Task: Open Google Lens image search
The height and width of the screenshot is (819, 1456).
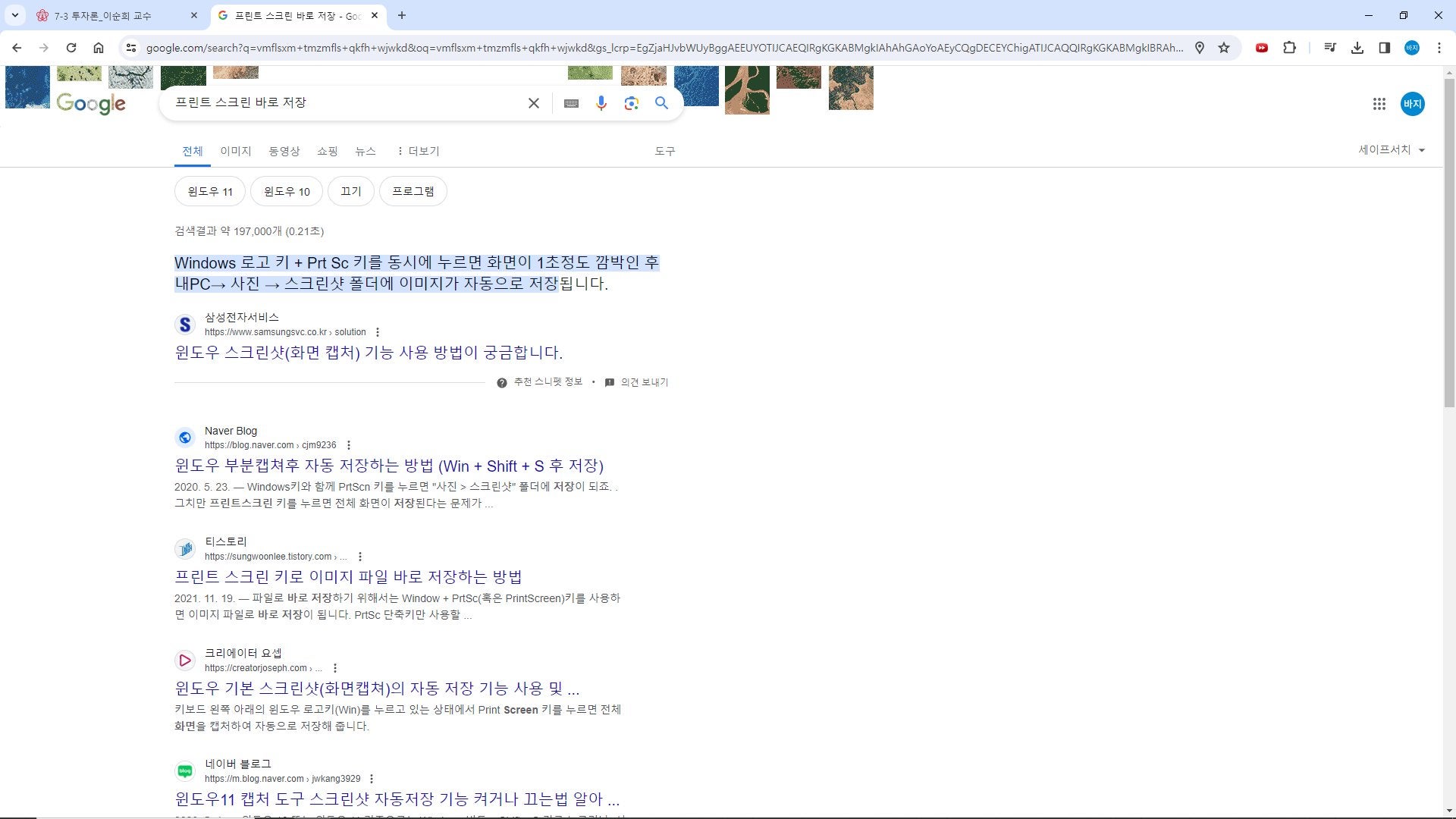Action: click(631, 103)
